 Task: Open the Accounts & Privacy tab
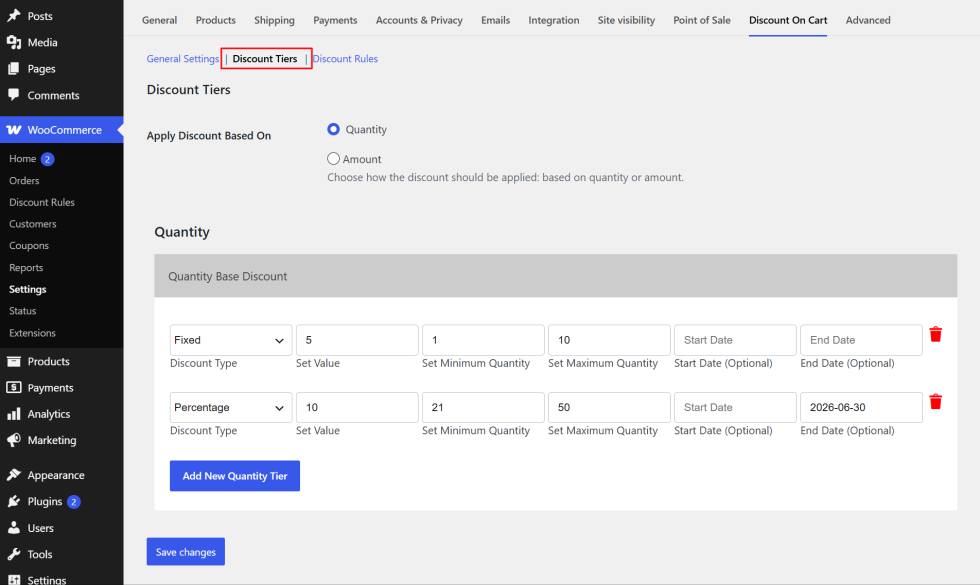click(419, 20)
